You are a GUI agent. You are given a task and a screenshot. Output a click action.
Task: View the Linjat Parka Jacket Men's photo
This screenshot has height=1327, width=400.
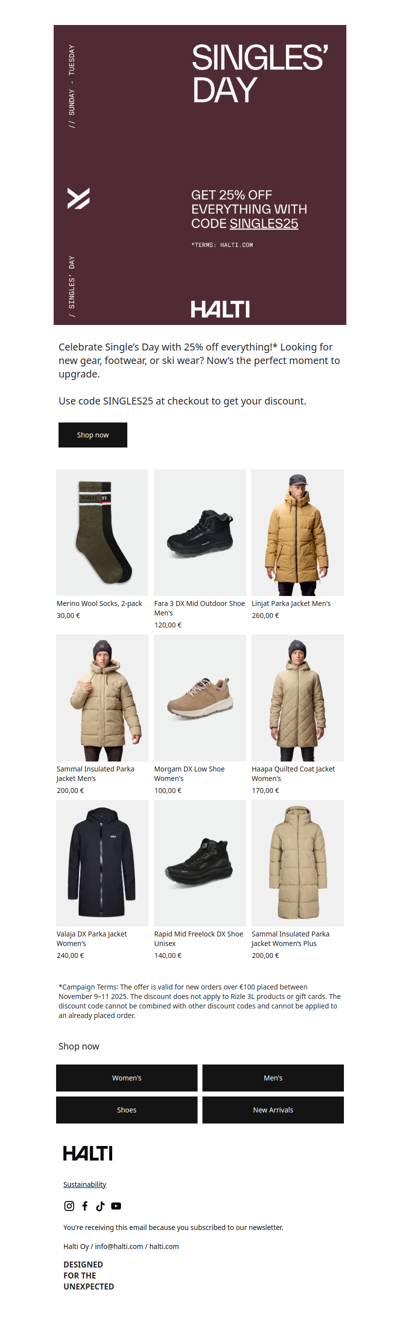pyautogui.click(x=297, y=533)
